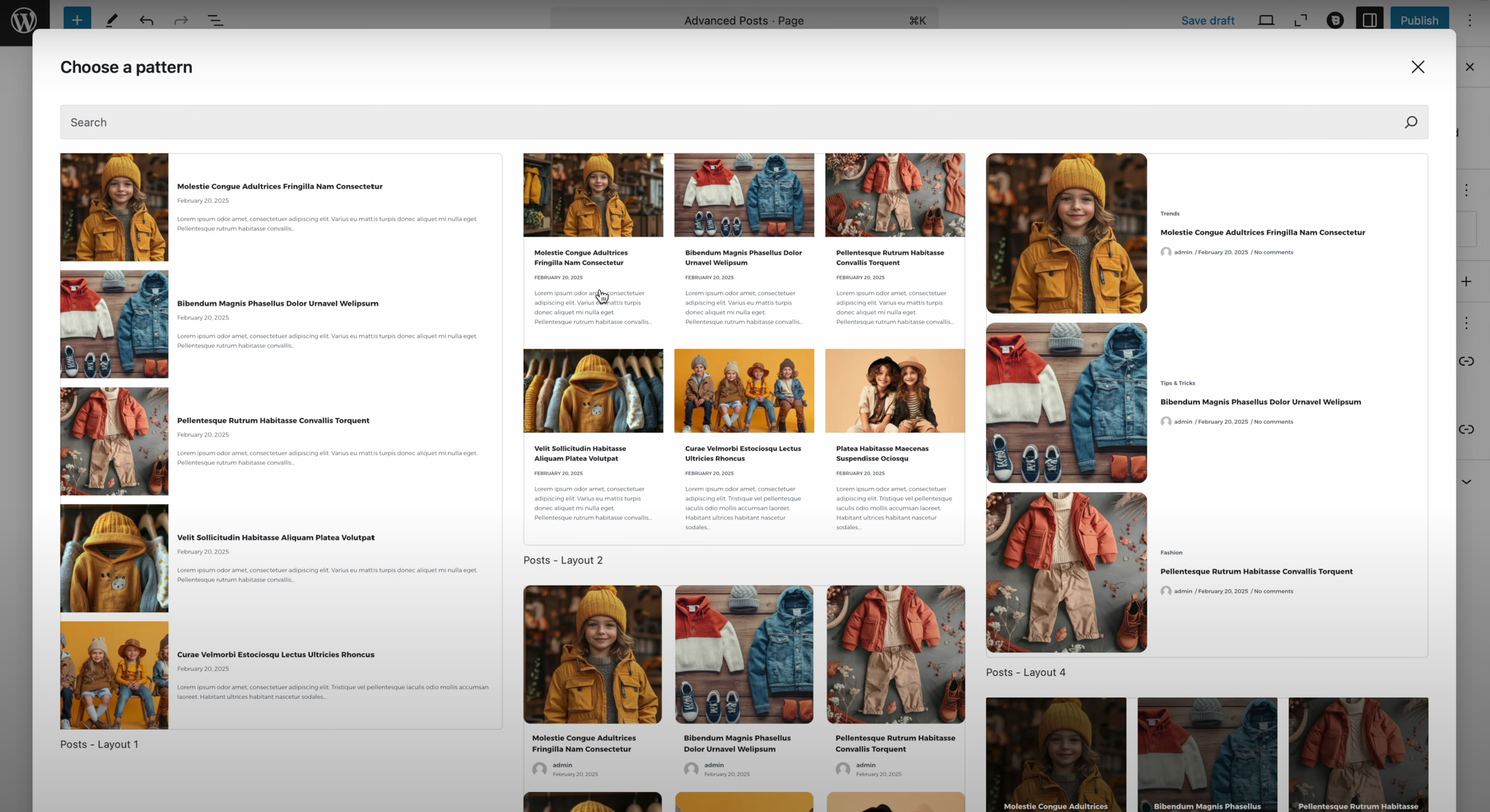The image size is (1490, 812).
Task: Open the three-dot Options menu
Action: [1469, 20]
